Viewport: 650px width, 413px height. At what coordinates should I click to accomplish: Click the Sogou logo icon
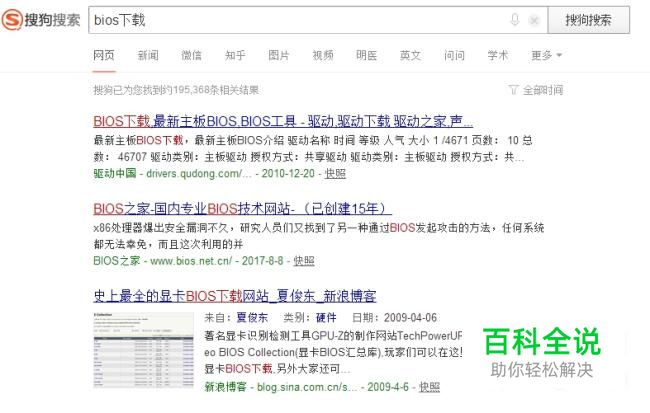click(x=12, y=19)
